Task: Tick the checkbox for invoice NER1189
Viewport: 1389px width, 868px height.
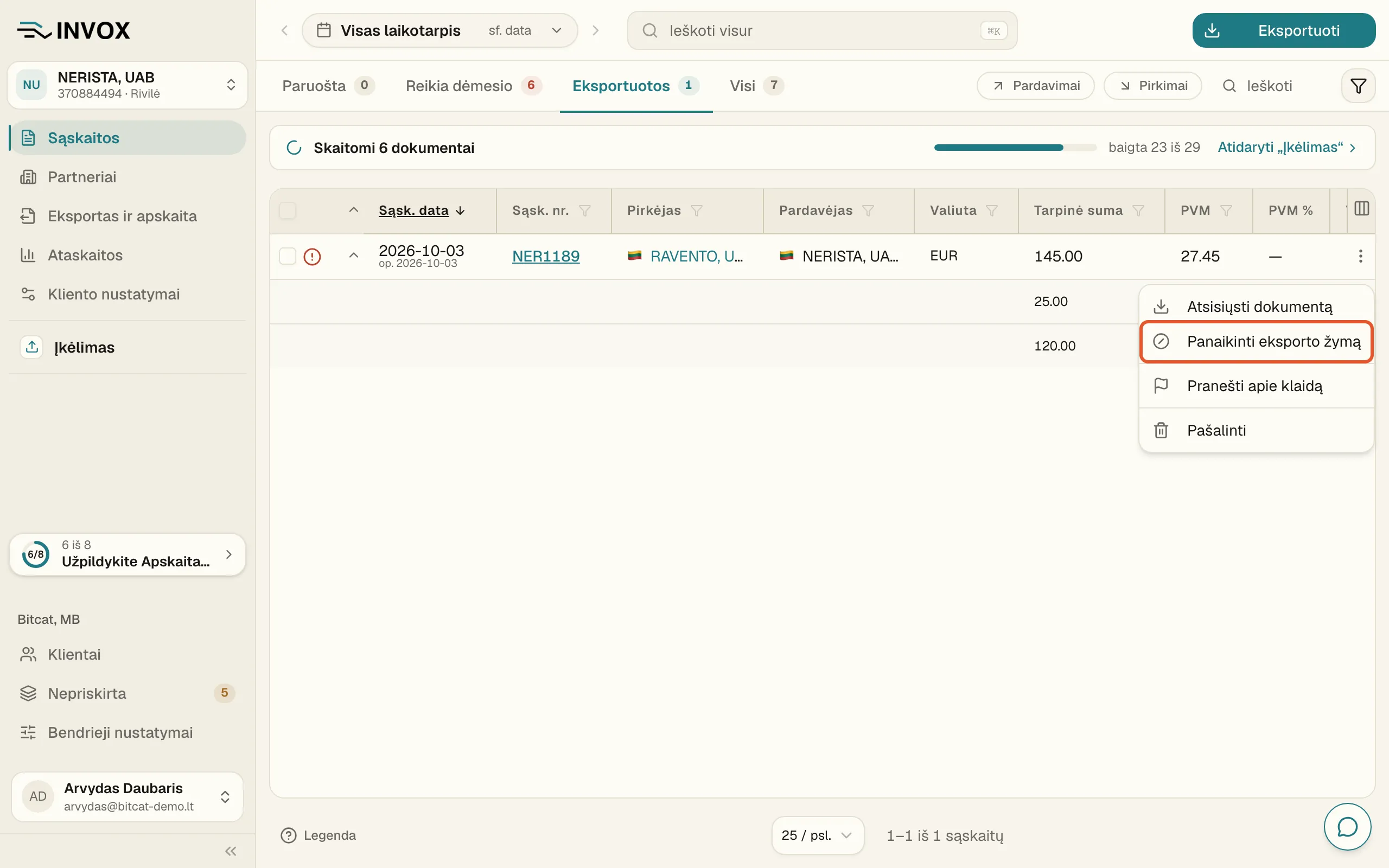Action: (288, 256)
